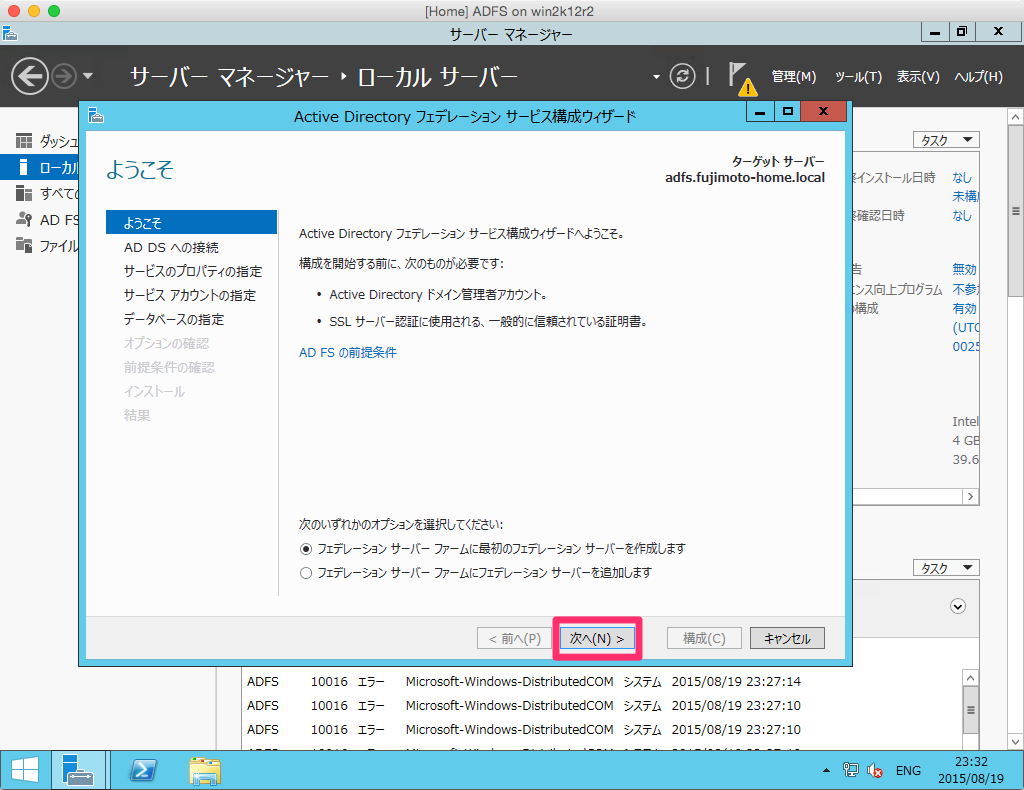
Task: Select AD DS への接続 wizard step
Action: 171,247
